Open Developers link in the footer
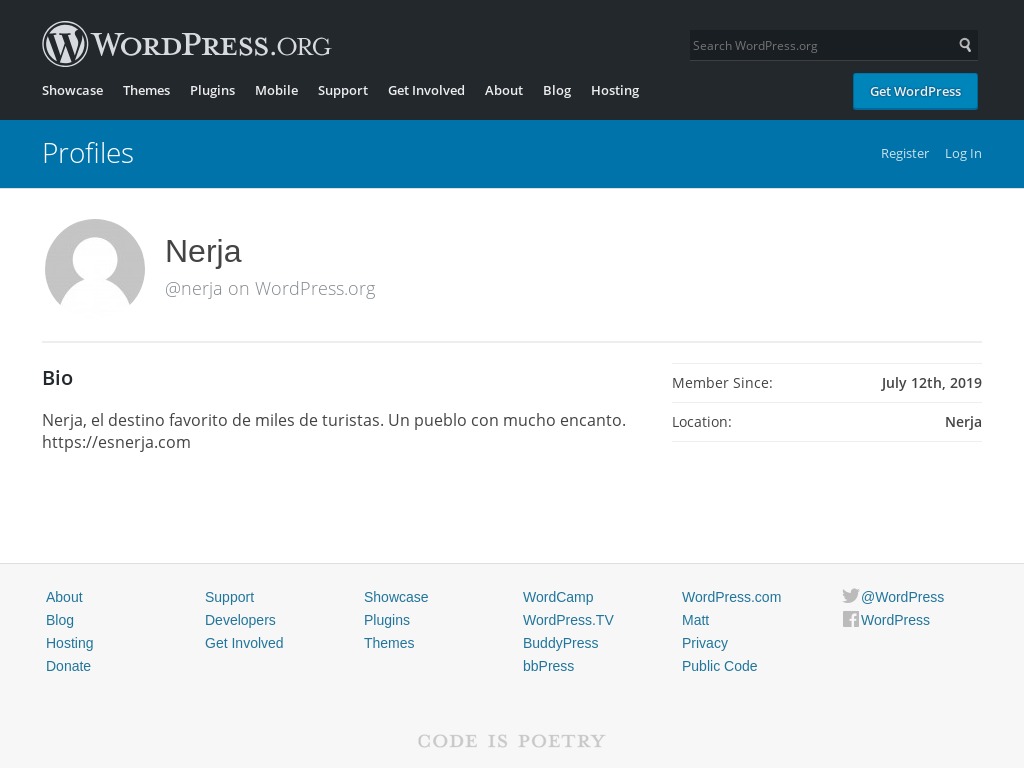This screenshot has height=768, width=1024. point(240,620)
